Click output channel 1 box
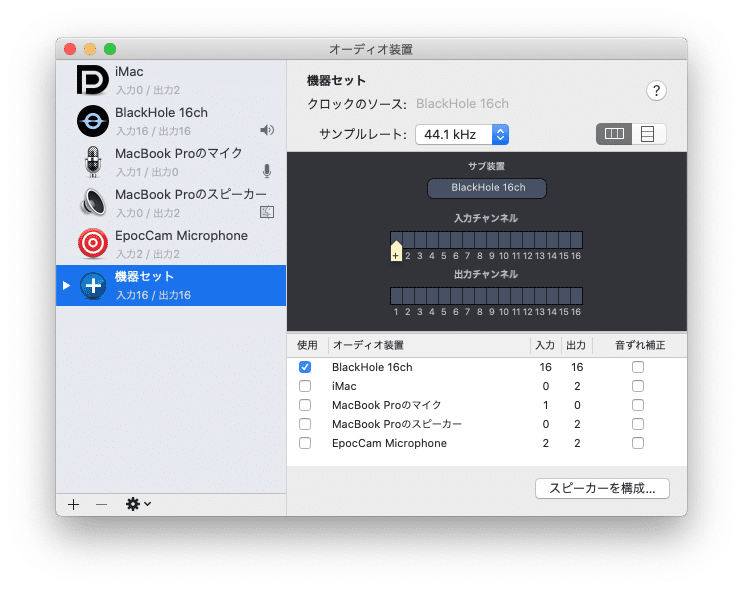 click(x=396, y=296)
